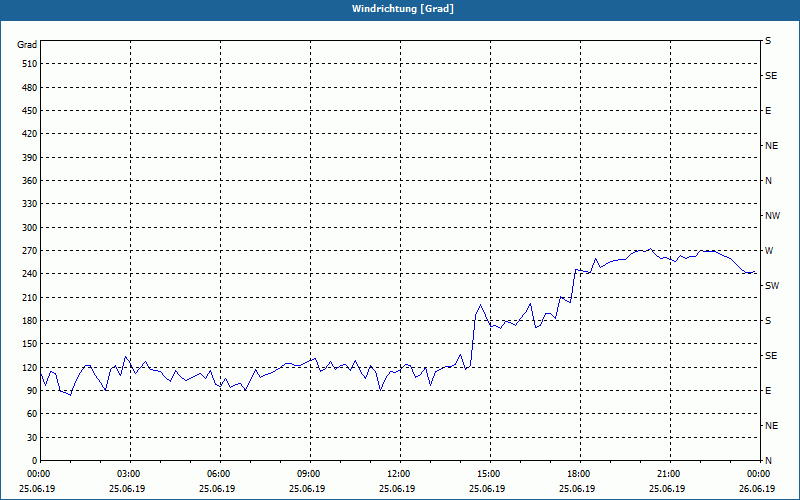Select the 00:00 label above 26.06.19
Image resolution: width=800 pixels, height=500 pixels.
(760, 474)
